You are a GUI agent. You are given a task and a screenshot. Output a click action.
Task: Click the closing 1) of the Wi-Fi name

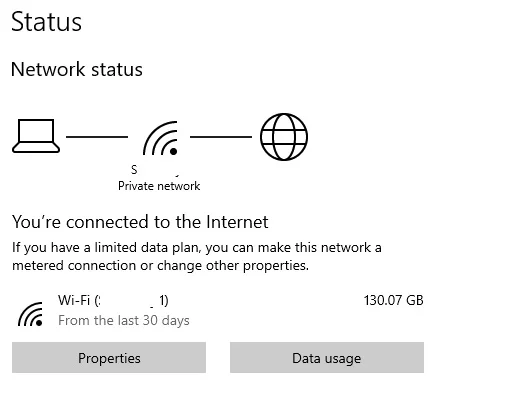(x=164, y=300)
